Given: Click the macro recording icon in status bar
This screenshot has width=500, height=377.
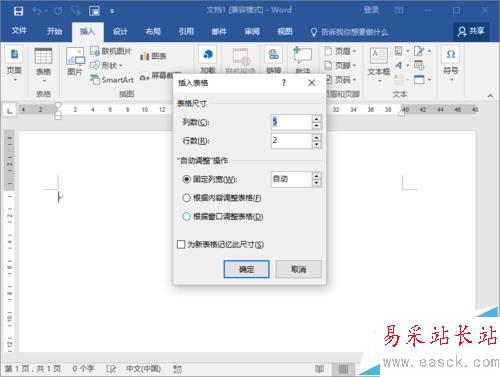Looking at the screenshot, I should tap(178, 369).
